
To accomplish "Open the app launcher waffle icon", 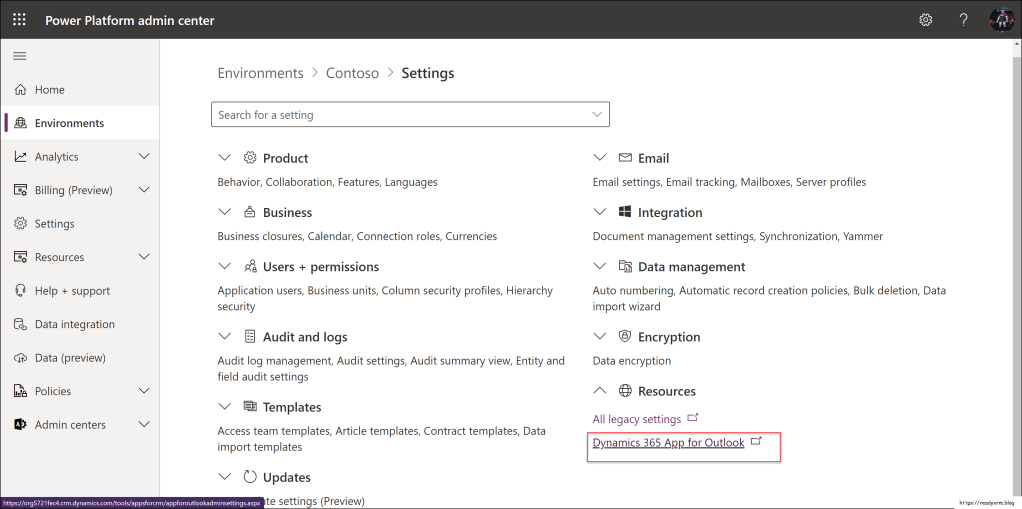I will [x=19, y=20].
